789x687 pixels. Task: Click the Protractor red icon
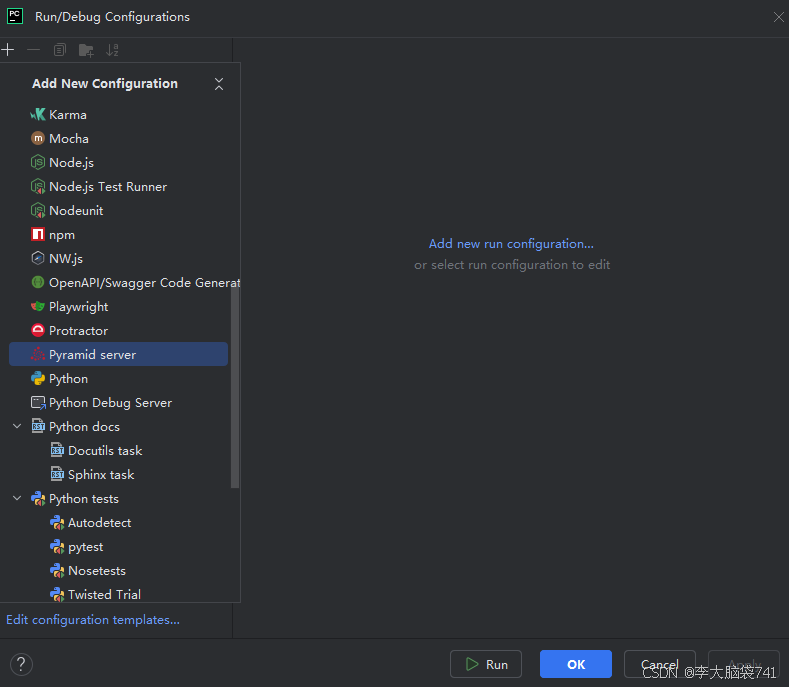coord(38,331)
